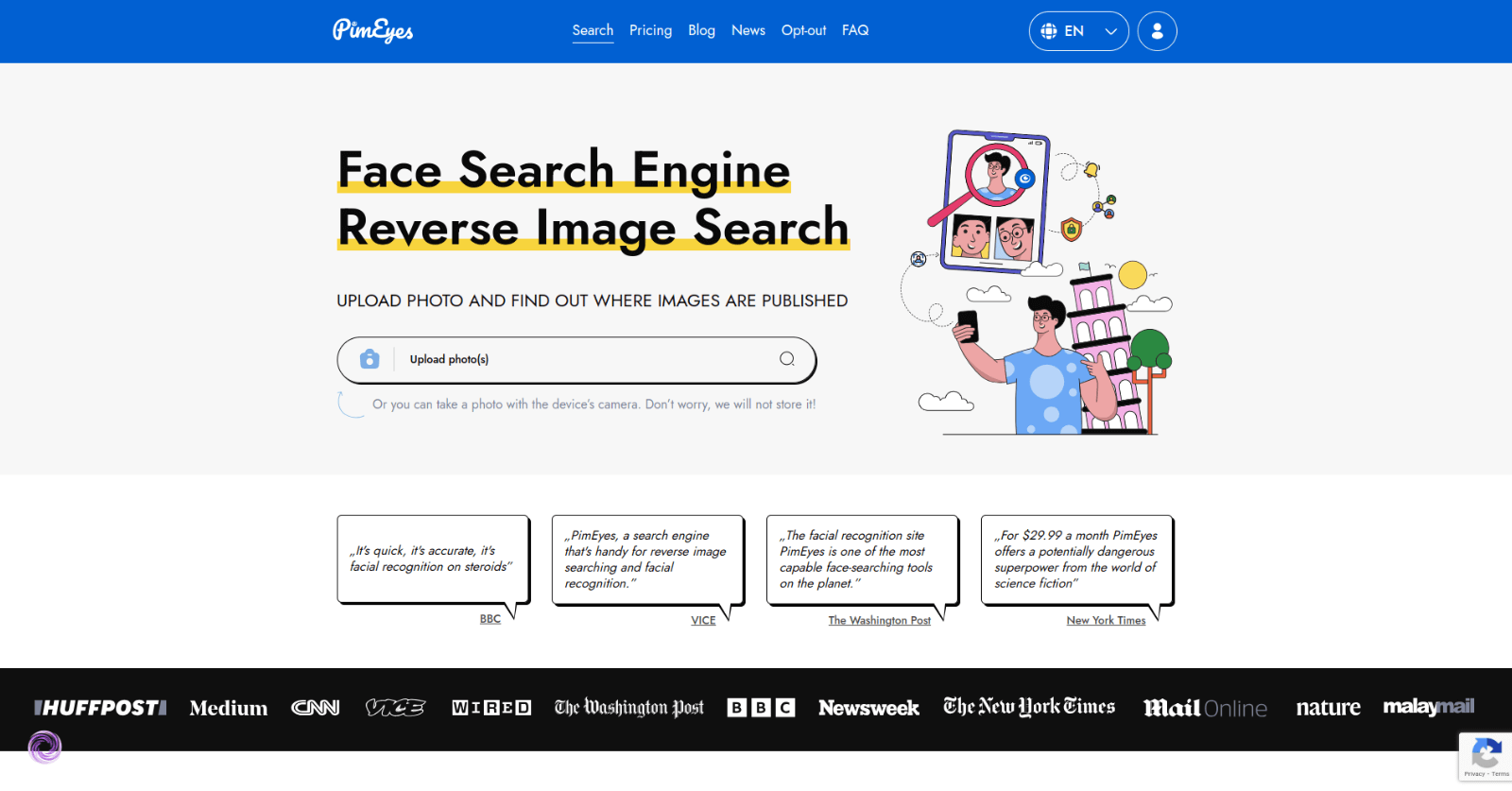Click the 'Face Search Engine' heading
Image resolution: width=1512 pixels, height=791 pixels.
click(x=564, y=170)
